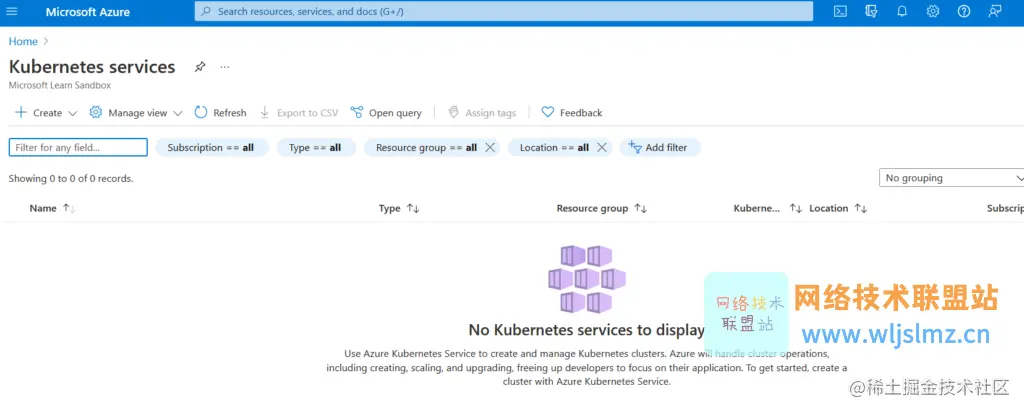Image resolution: width=1024 pixels, height=412 pixels.
Task: Open the Type == all filter
Action: 315,148
